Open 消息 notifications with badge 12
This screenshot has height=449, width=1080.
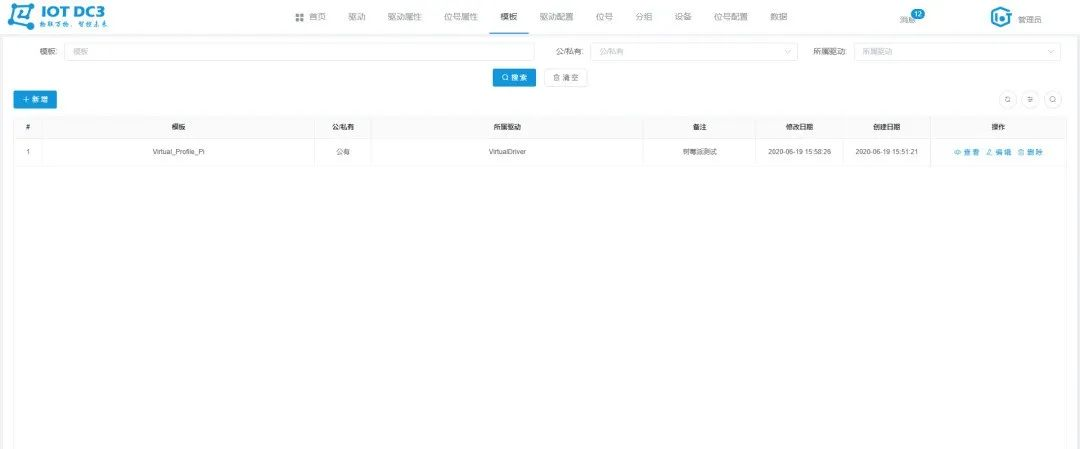[911, 18]
